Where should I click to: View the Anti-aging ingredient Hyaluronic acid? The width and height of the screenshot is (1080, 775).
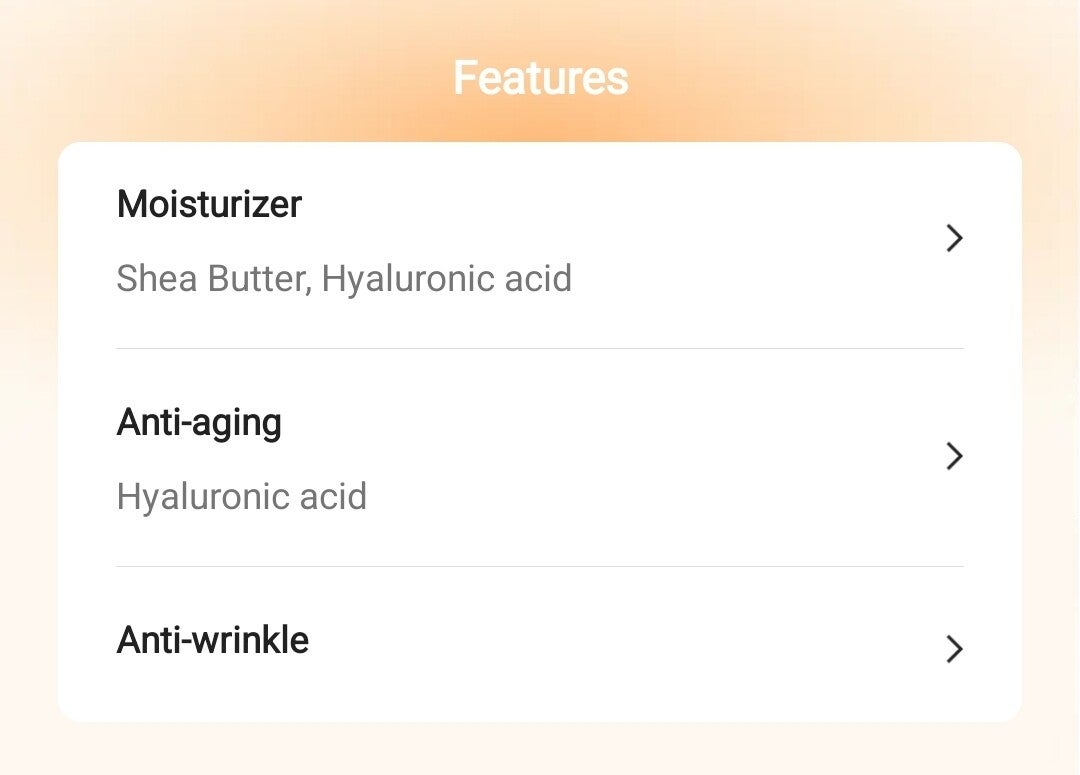(x=242, y=496)
